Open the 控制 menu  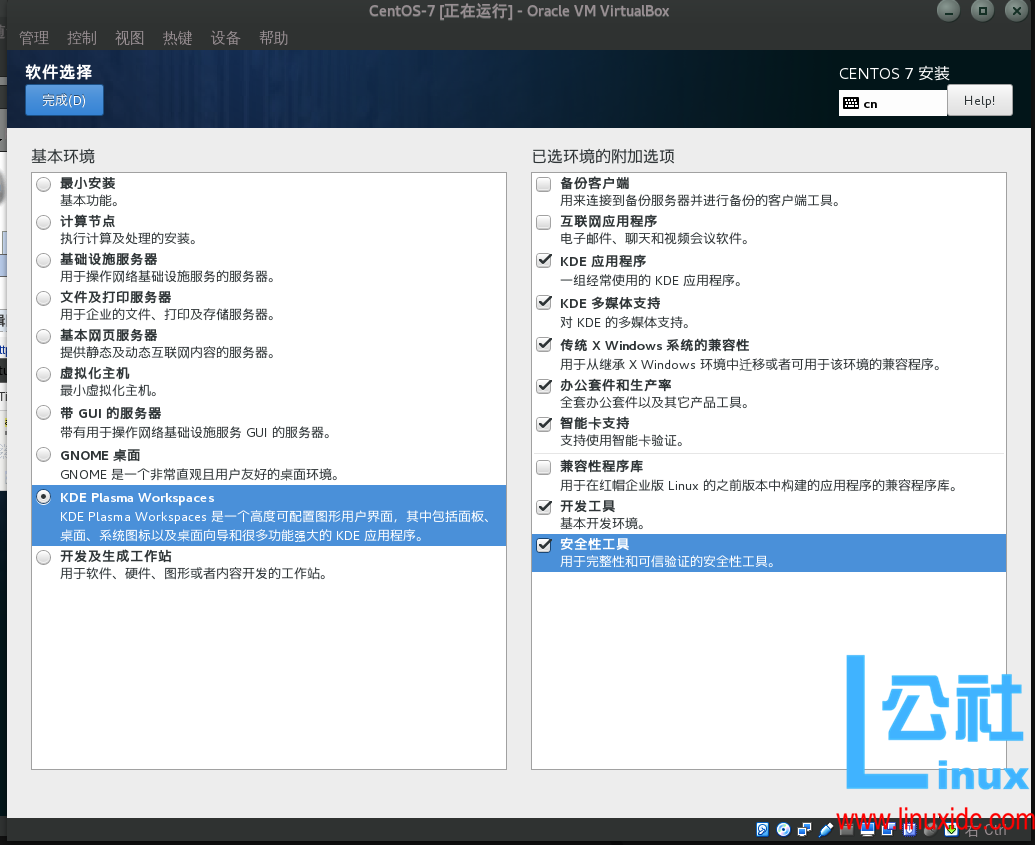point(82,38)
